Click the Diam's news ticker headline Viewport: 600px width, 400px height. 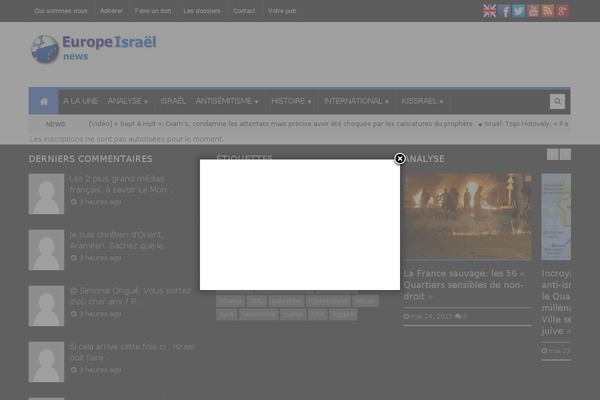280,124
